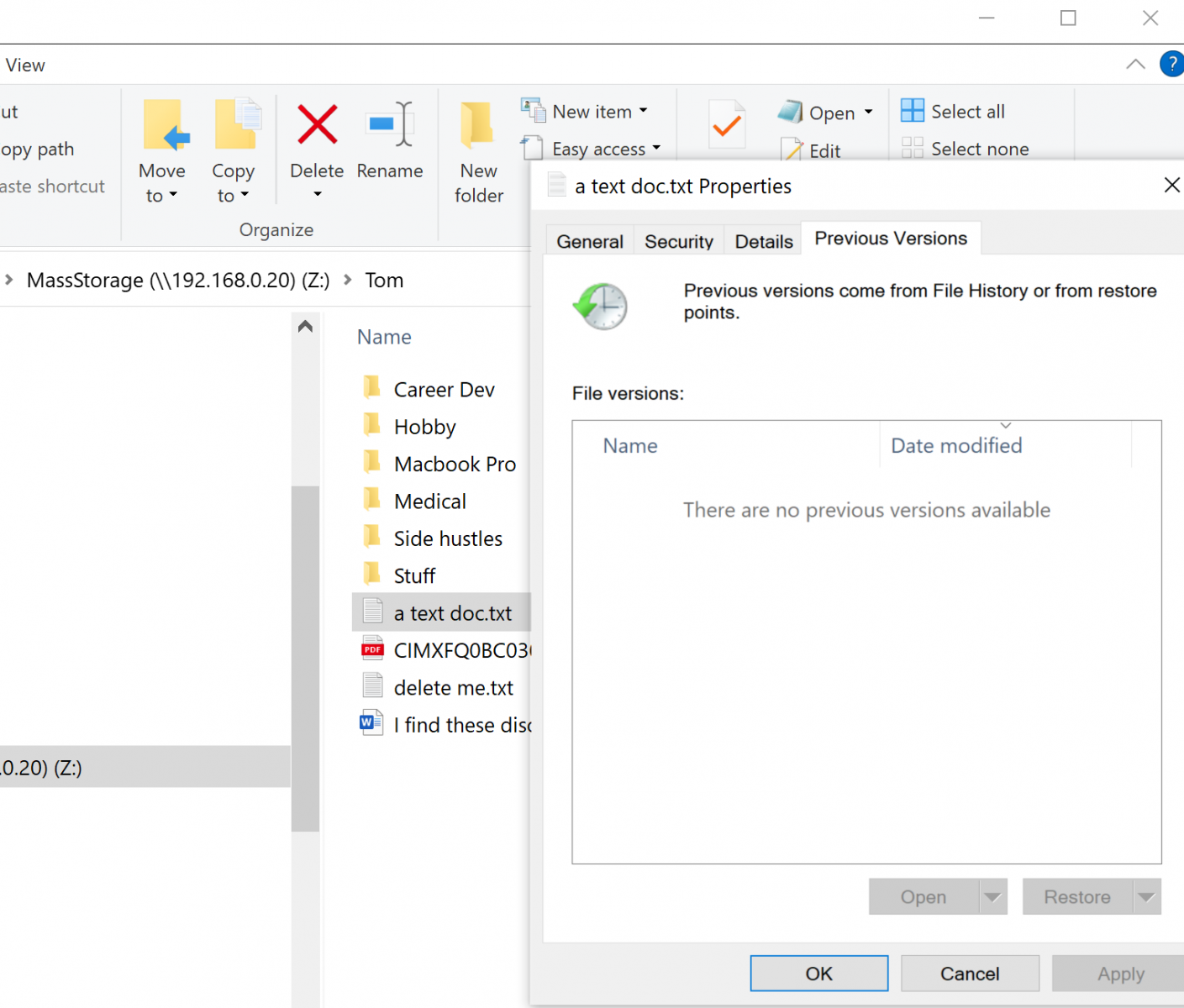Screen dimensions: 1184x1008
Task: Click the Move to folder icon
Action: (166, 125)
